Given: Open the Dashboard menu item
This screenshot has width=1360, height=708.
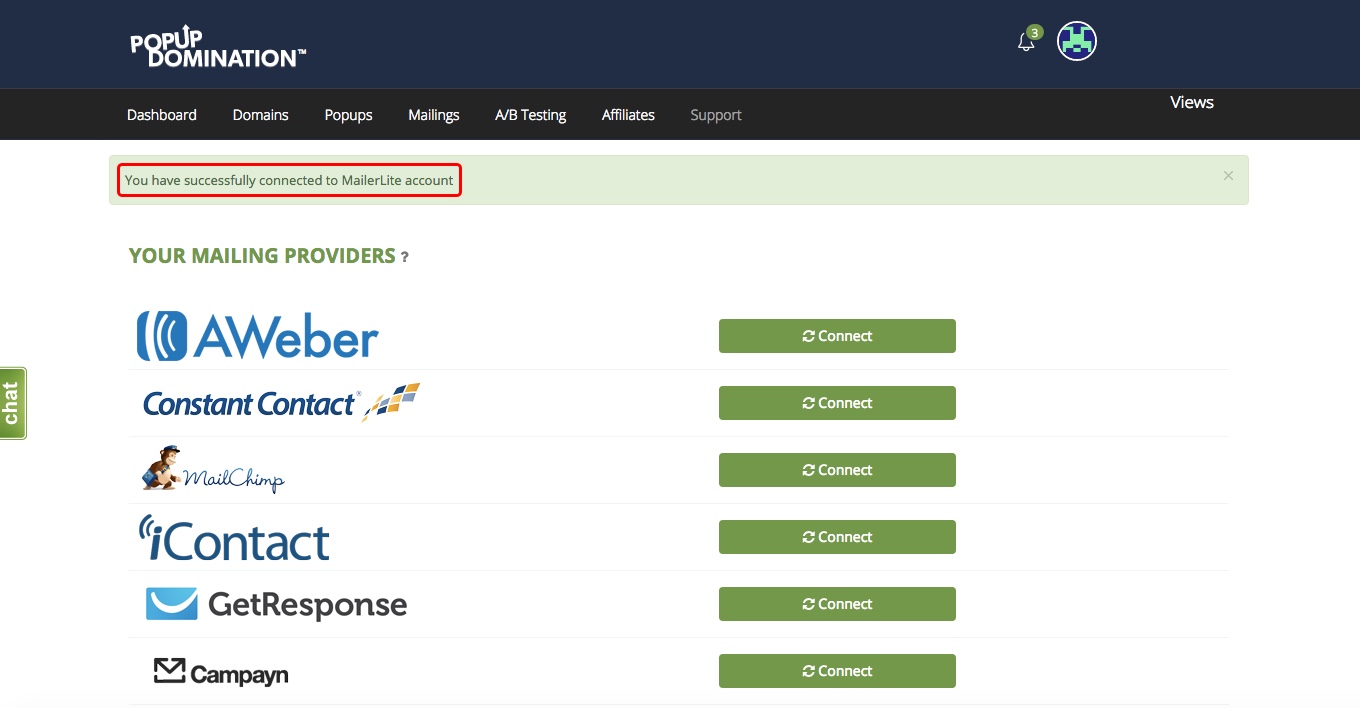Looking at the screenshot, I should (162, 115).
